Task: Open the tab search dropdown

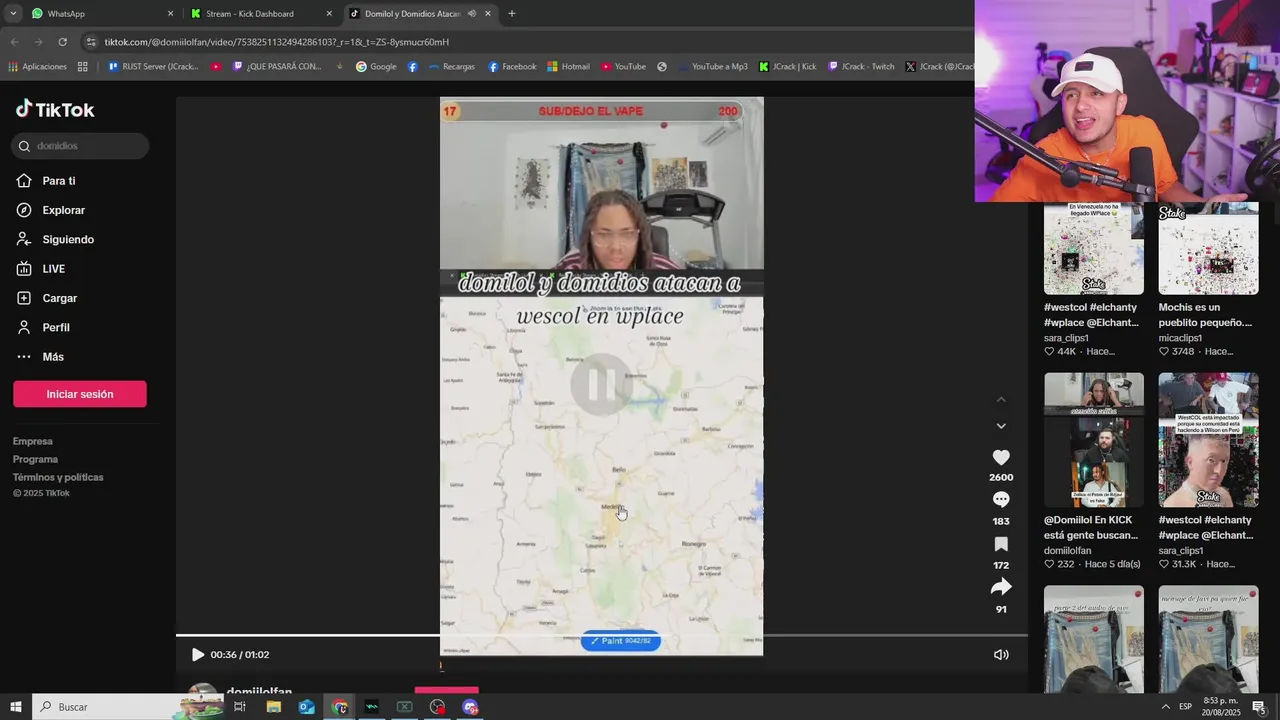Action: coord(13,14)
